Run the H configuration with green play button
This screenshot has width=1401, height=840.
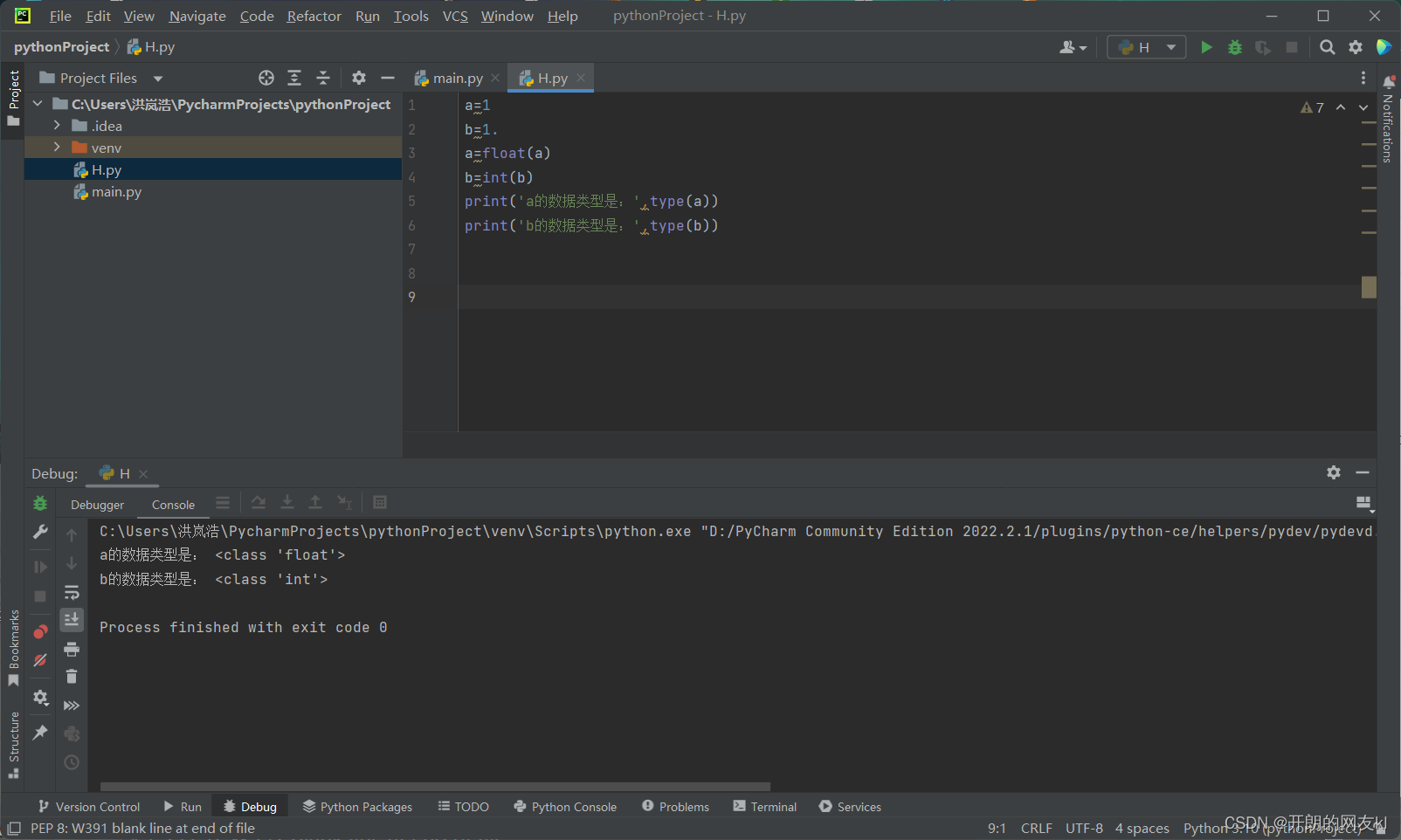1206,47
